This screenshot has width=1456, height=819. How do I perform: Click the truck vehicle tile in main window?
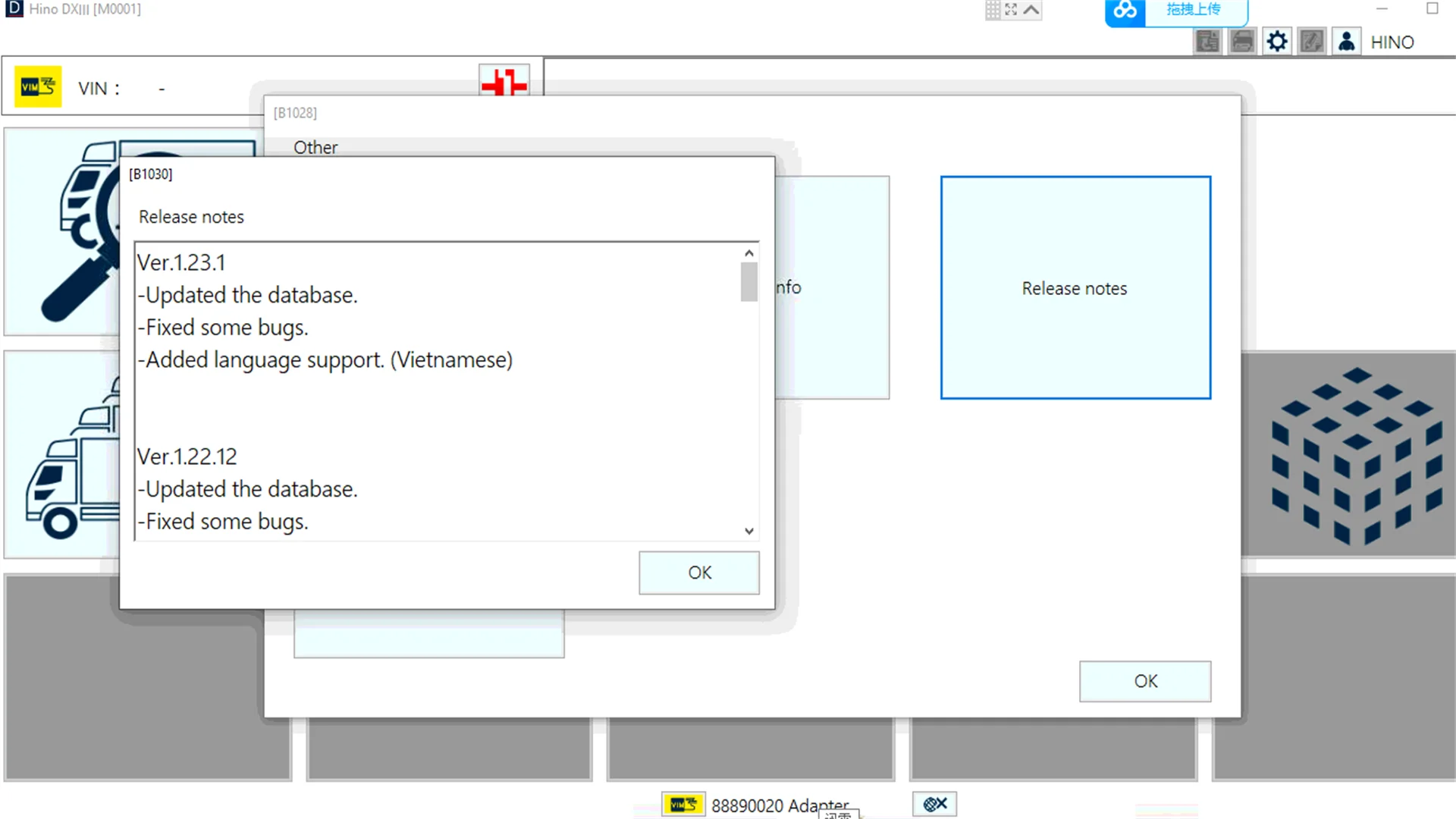tap(62, 454)
